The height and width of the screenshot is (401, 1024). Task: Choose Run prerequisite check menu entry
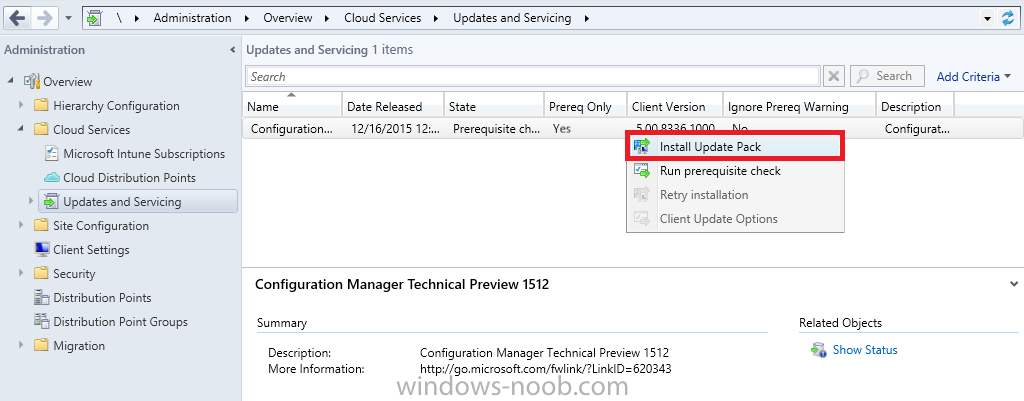coord(735,171)
